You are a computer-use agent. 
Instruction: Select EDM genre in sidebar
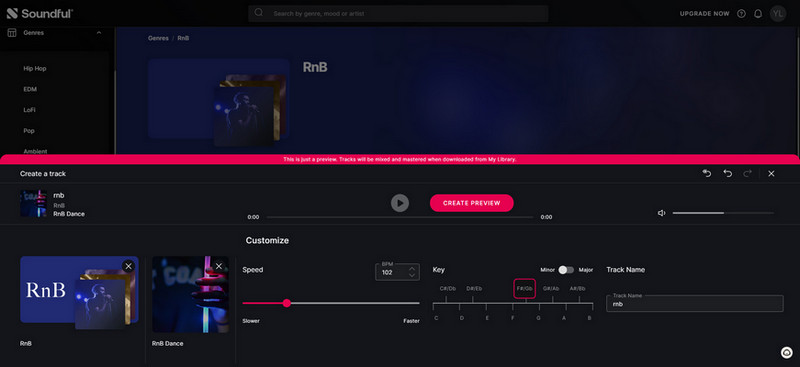click(30, 89)
